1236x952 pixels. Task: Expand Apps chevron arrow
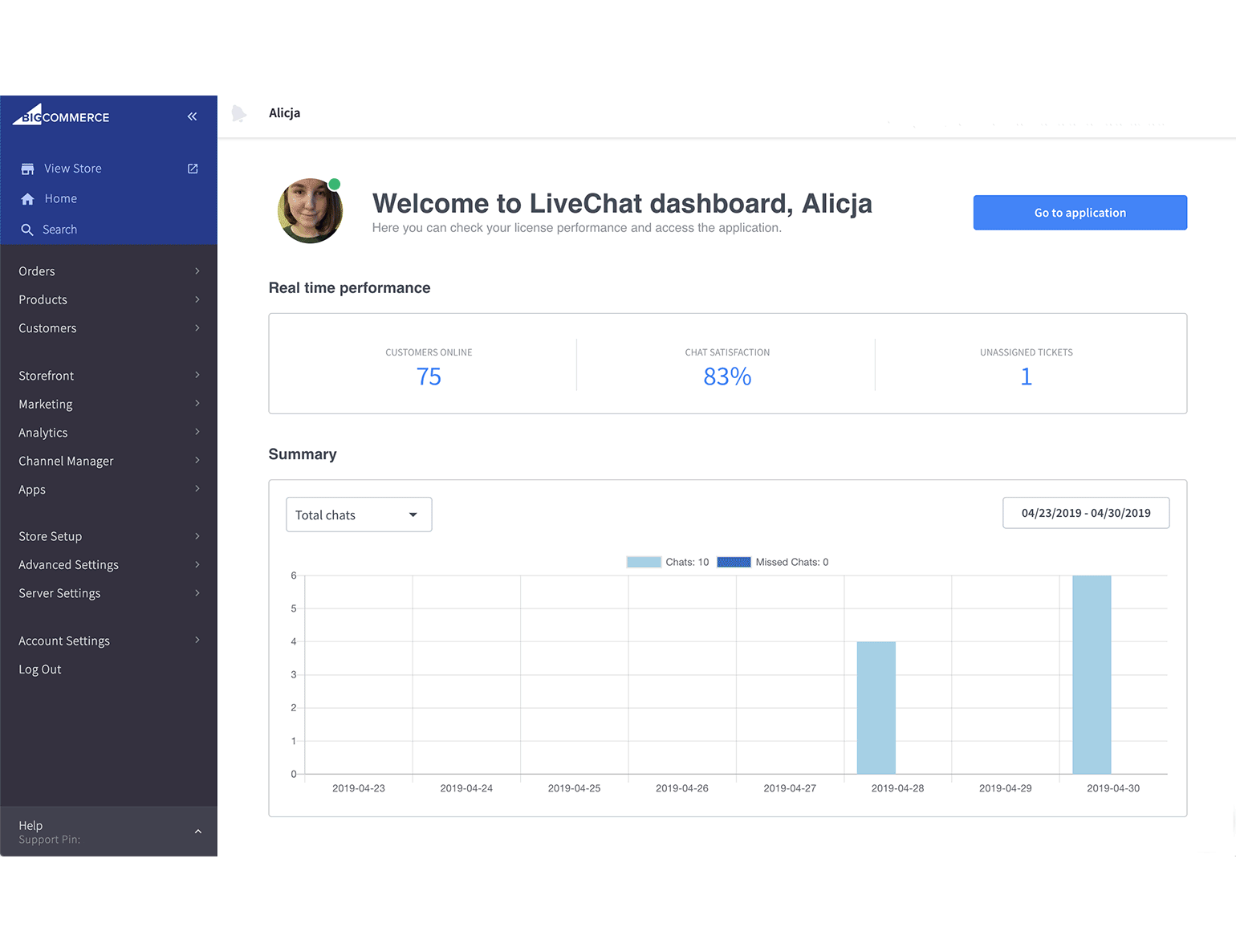pyautogui.click(x=197, y=488)
